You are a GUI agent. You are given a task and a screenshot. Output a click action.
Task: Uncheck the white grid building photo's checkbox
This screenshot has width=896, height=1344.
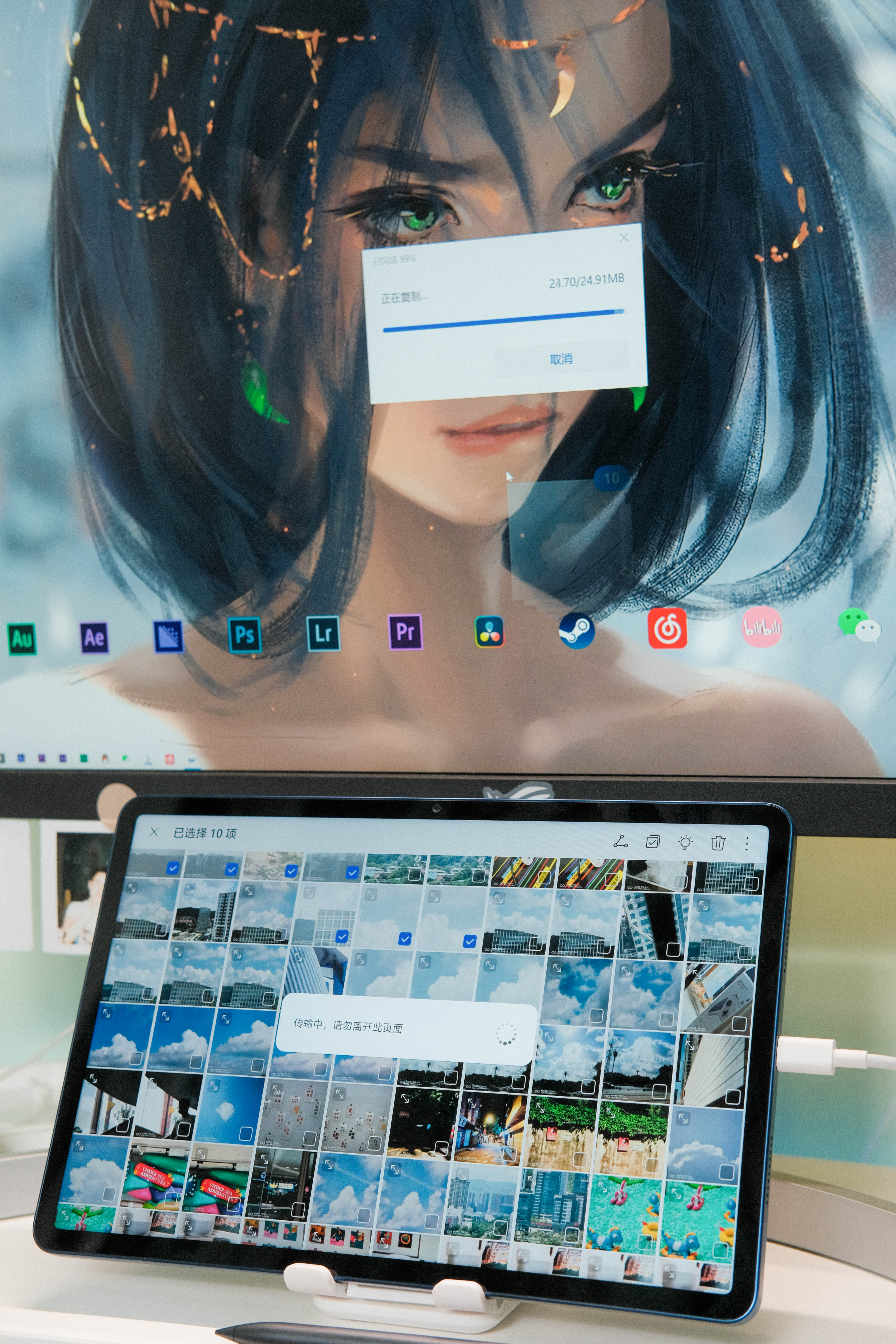coord(342,936)
